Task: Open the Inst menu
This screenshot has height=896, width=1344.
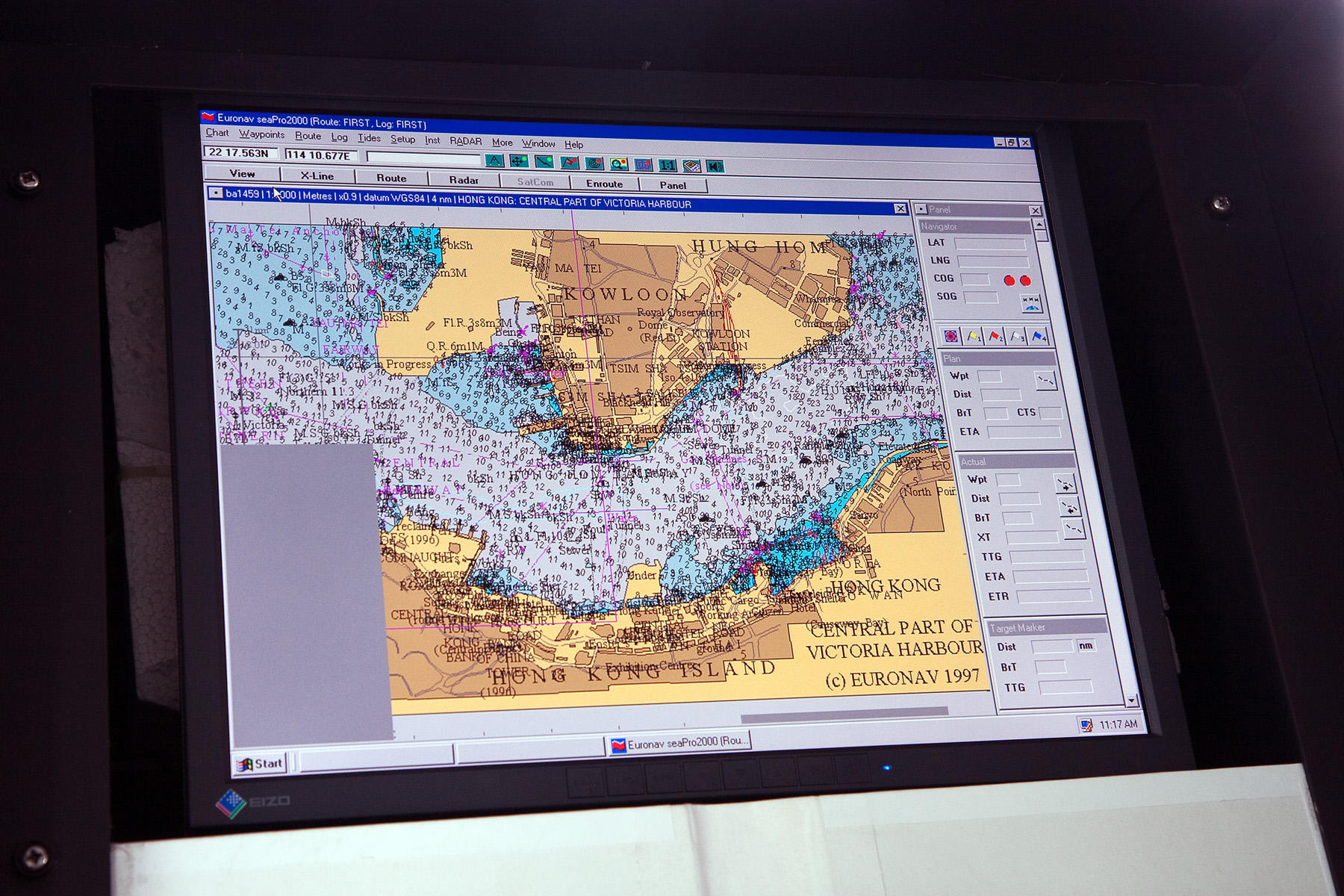Action: [432, 140]
